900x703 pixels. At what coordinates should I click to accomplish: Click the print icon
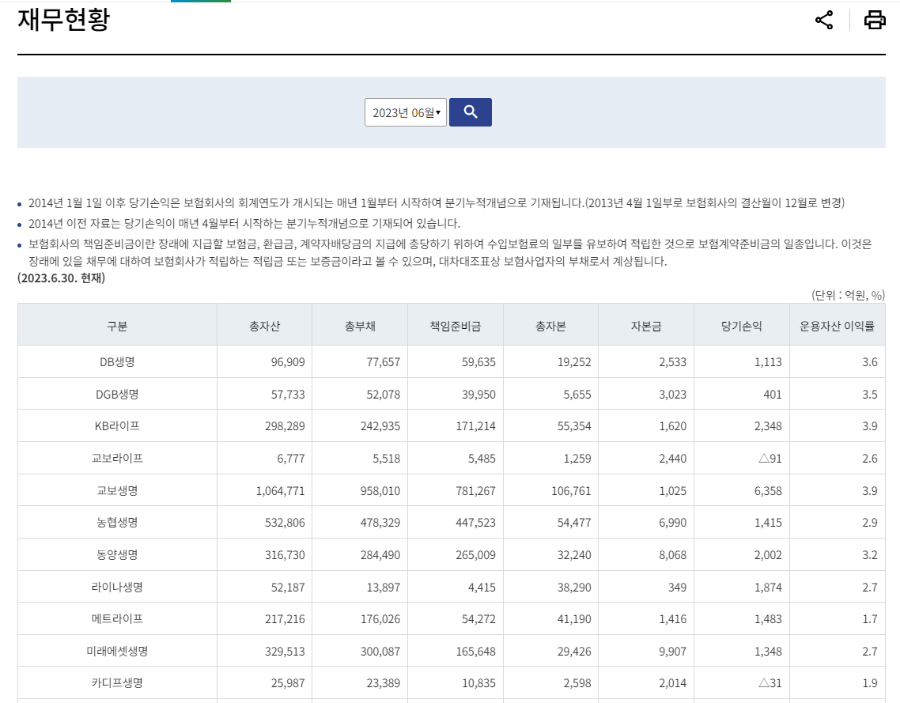pyautogui.click(x=875, y=20)
